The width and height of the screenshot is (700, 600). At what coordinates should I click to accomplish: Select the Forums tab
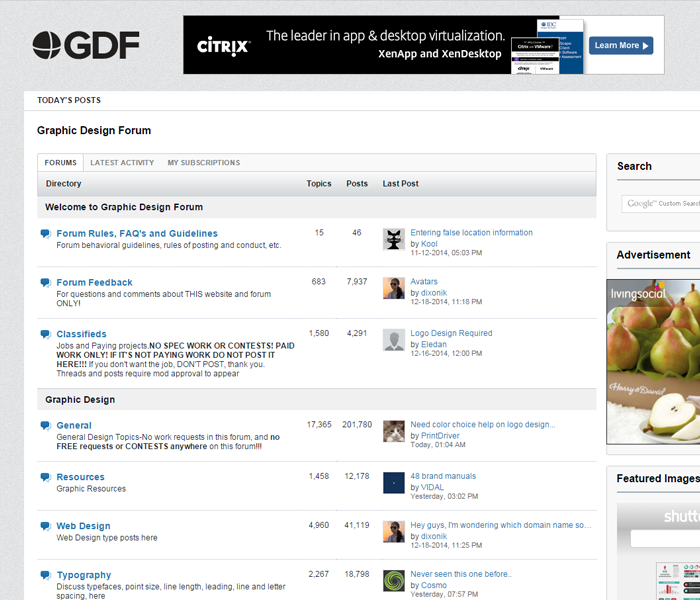click(x=60, y=163)
